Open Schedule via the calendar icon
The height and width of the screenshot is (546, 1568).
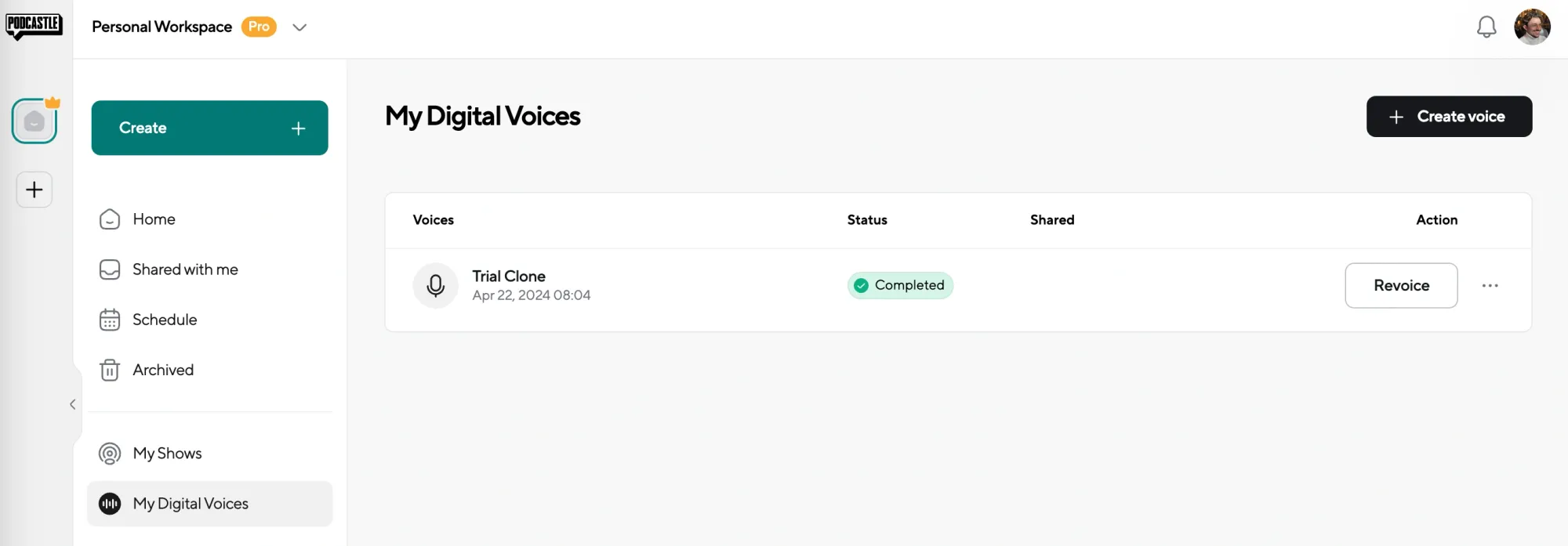[110, 320]
